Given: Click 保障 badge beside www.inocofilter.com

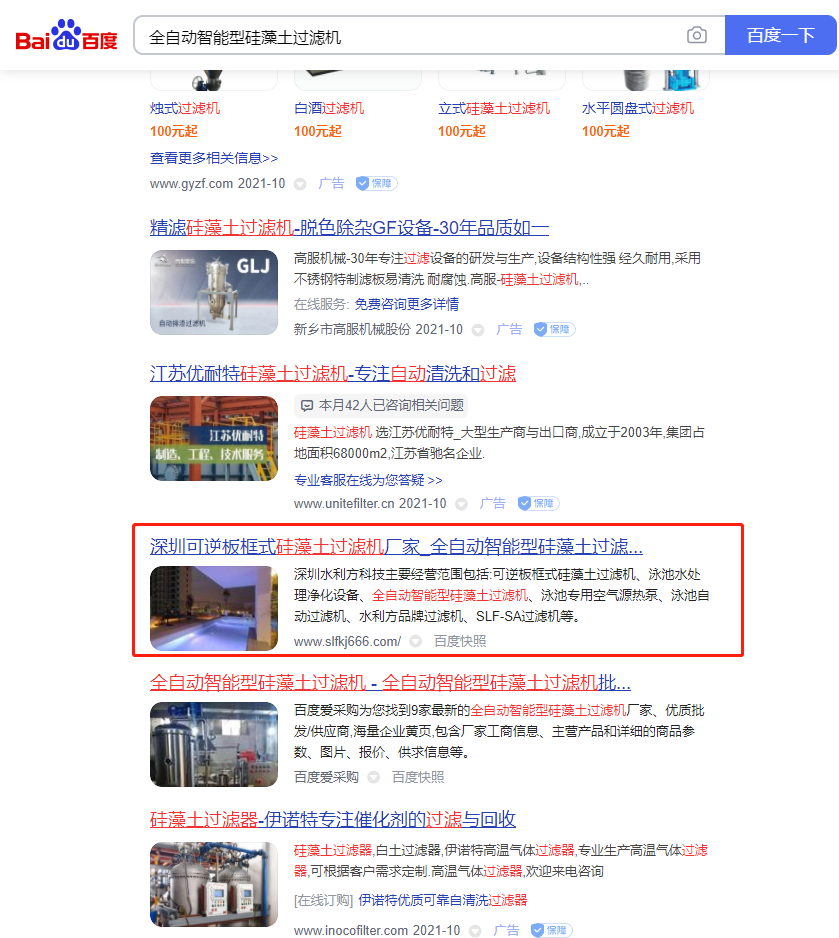Looking at the screenshot, I should pos(551,930).
